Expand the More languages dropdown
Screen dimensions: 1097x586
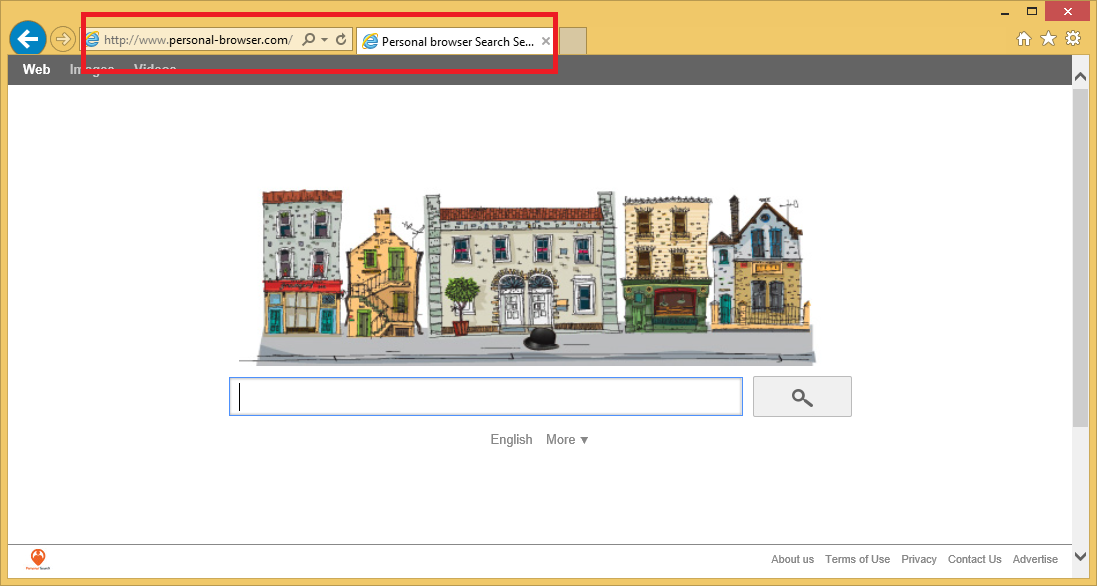pyautogui.click(x=567, y=440)
